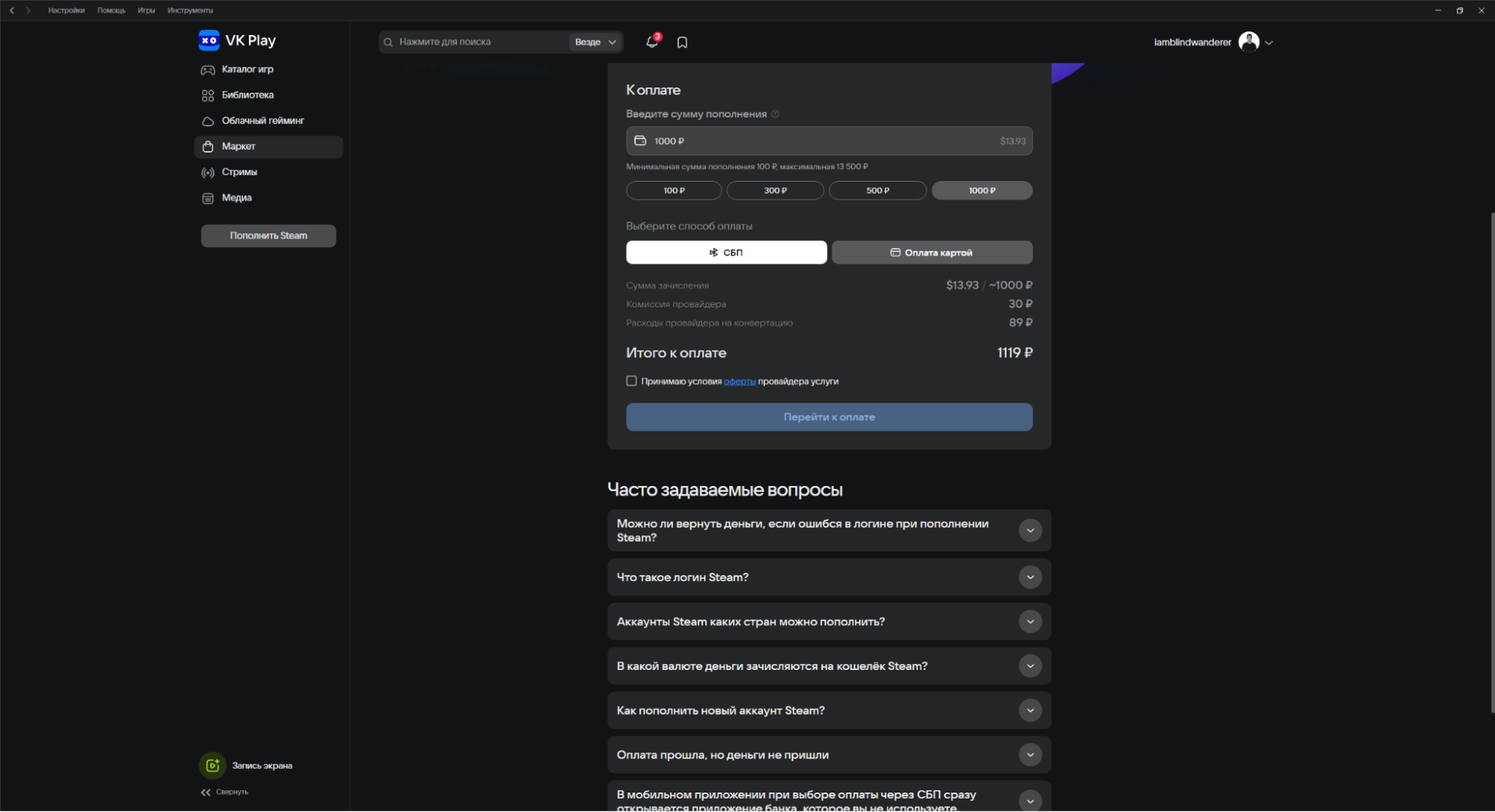
Task: Open the Везде search scope dropdown
Action: pos(595,42)
